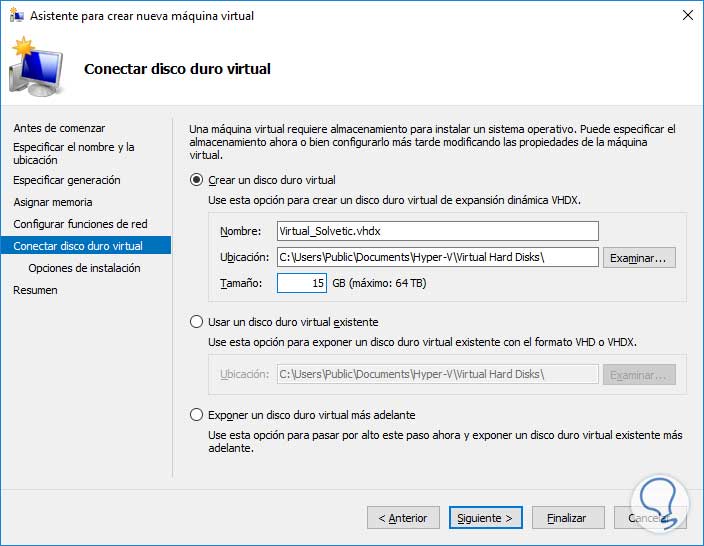Click the Nombre field with Virtual_Solvetic.vhdx
The width and height of the screenshot is (704, 546).
click(437, 231)
